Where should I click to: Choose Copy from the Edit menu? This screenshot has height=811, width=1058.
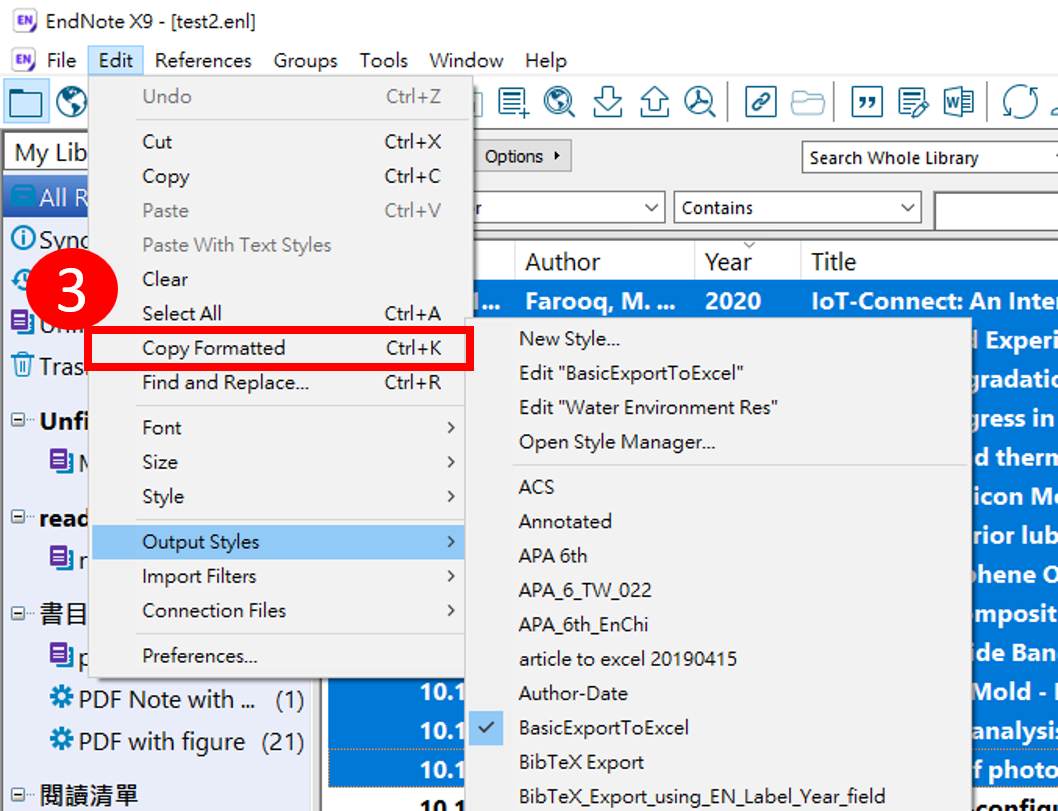pos(279,176)
